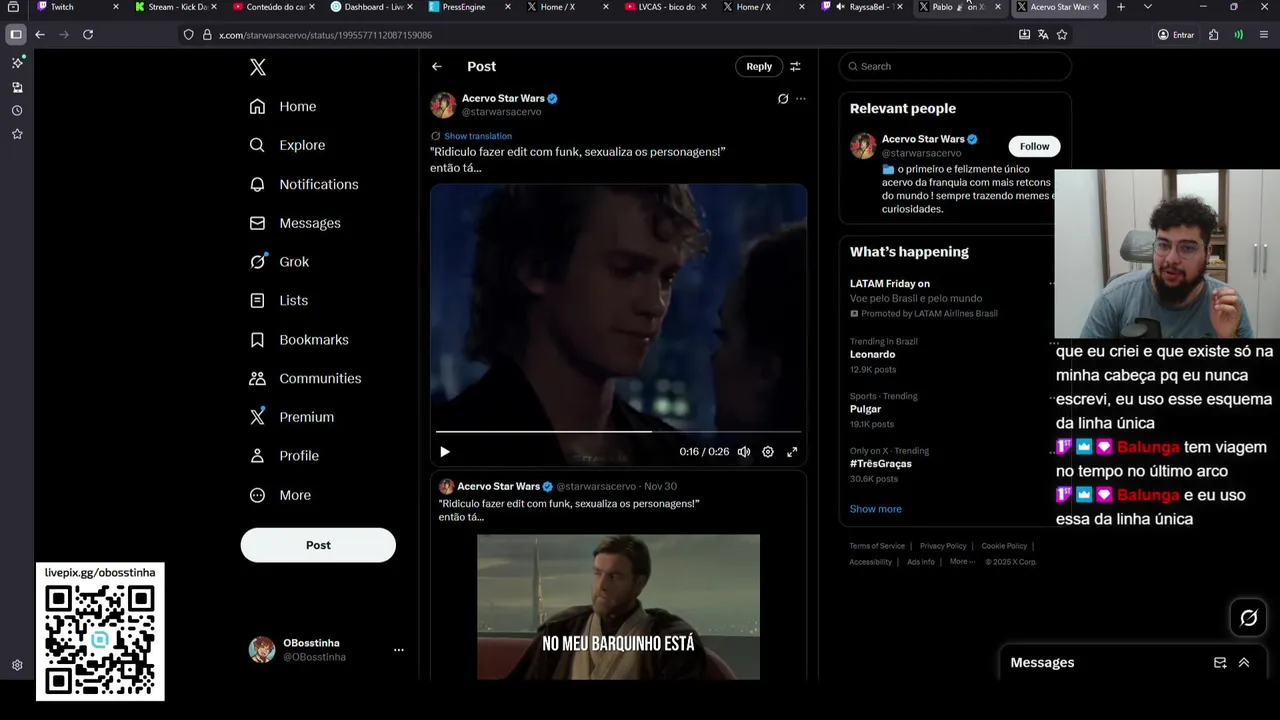Click the browser address bar URL

[x=325, y=35]
